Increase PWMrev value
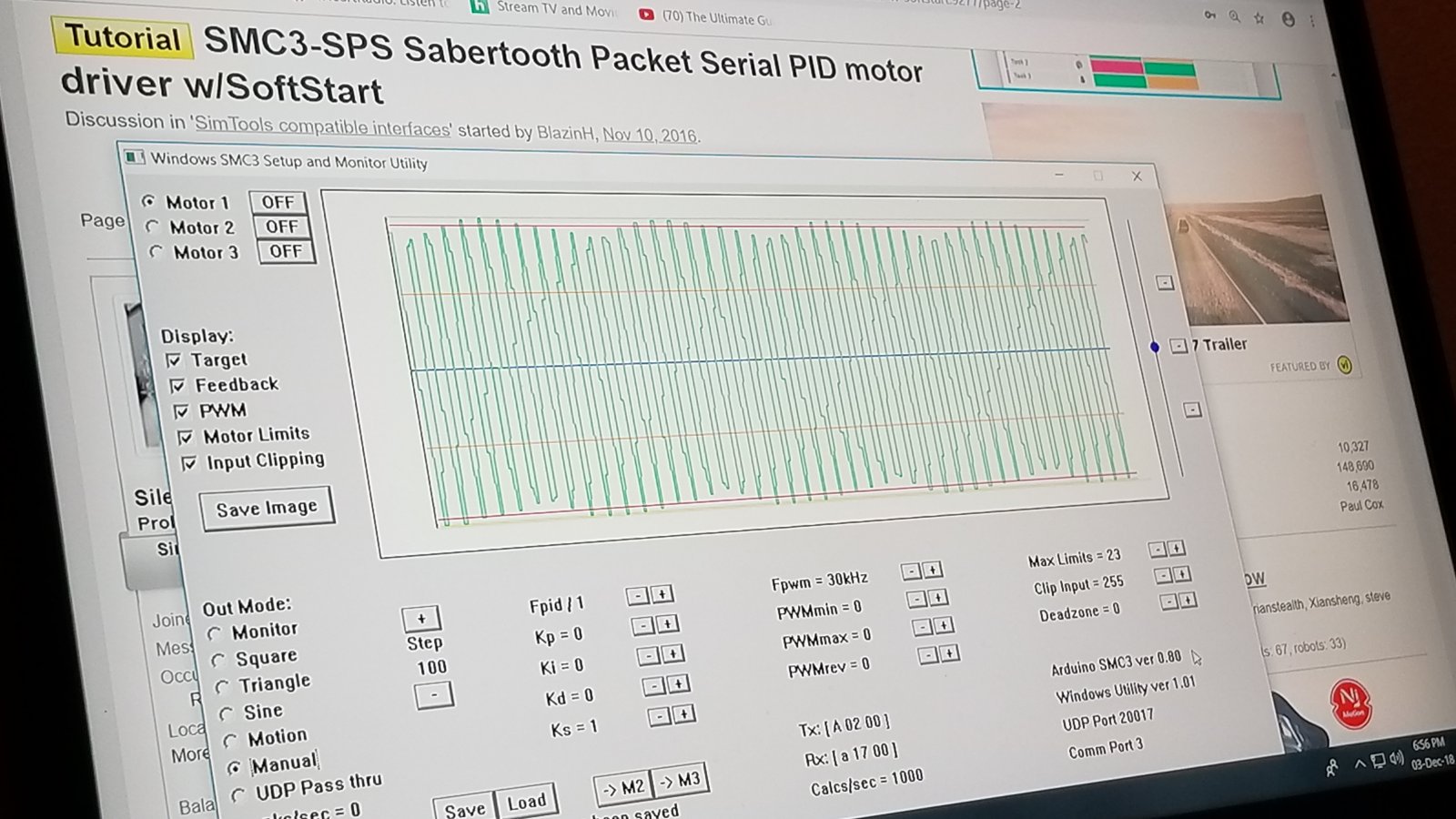This screenshot has width=1456, height=819. tap(949, 653)
